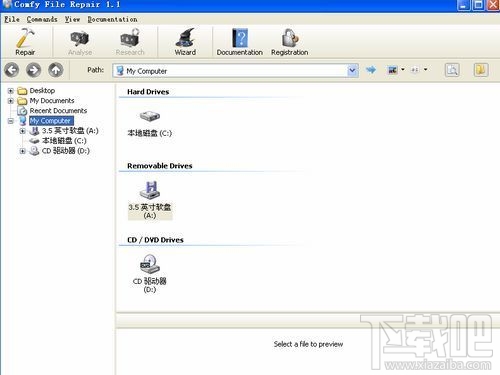This screenshot has width=500, height=375.
Task: Open the Path combo box dropdown
Action: (x=352, y=70)
